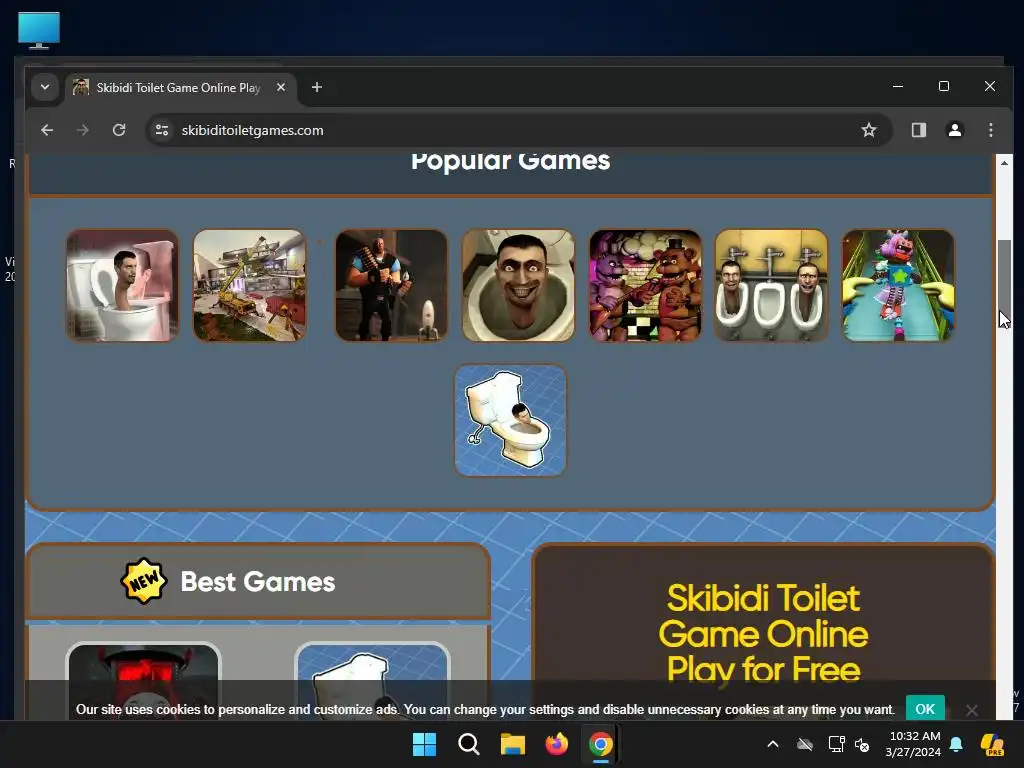Open the three urinals game thumbnail
This screenshot has height=768, width=1024.
point(771,285)
